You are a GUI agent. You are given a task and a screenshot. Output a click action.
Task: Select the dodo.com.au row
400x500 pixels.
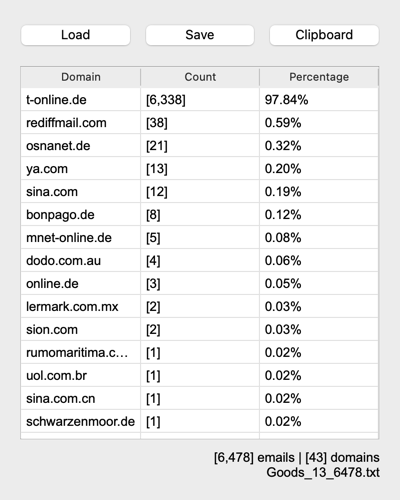pyautogui.click(x=200, y=261)
